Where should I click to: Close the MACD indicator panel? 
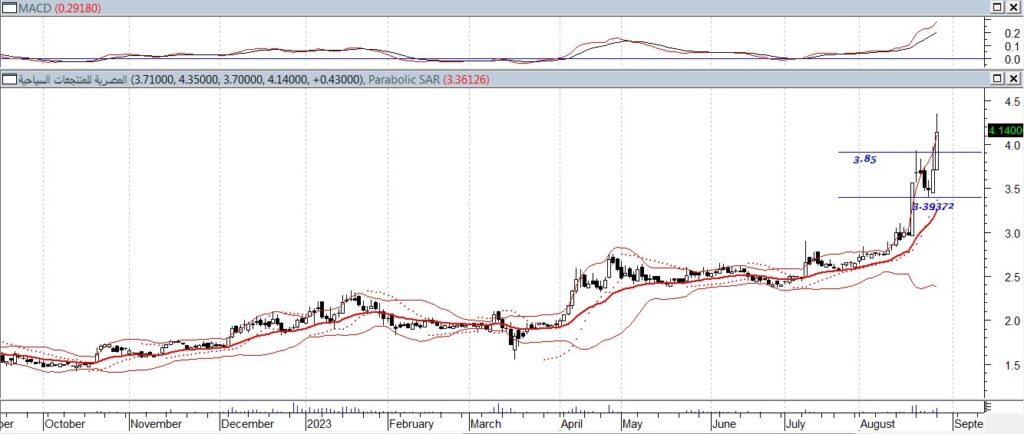pyautogui.click(x=1012, y=8)
